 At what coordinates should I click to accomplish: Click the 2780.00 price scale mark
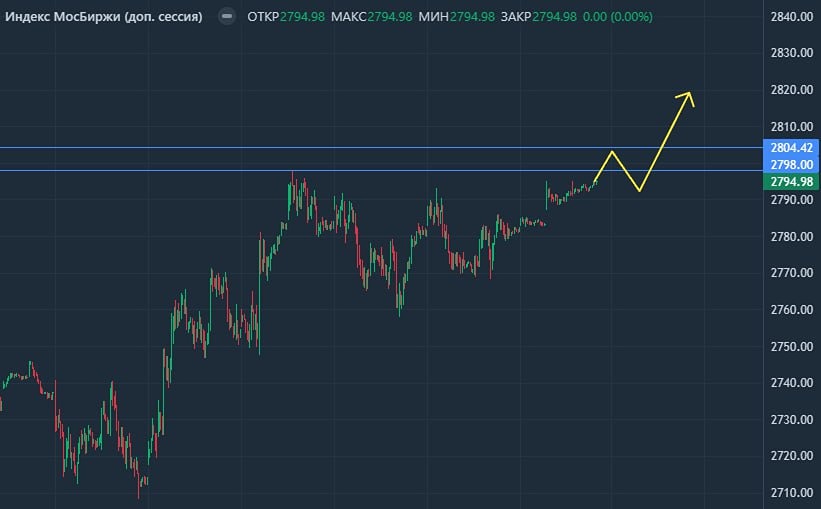coord(792,236)
